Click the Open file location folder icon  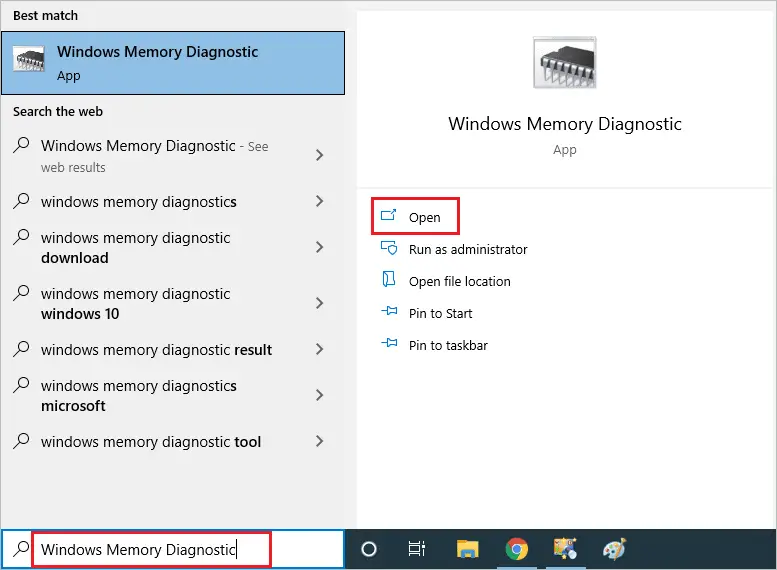pos(389,279)
